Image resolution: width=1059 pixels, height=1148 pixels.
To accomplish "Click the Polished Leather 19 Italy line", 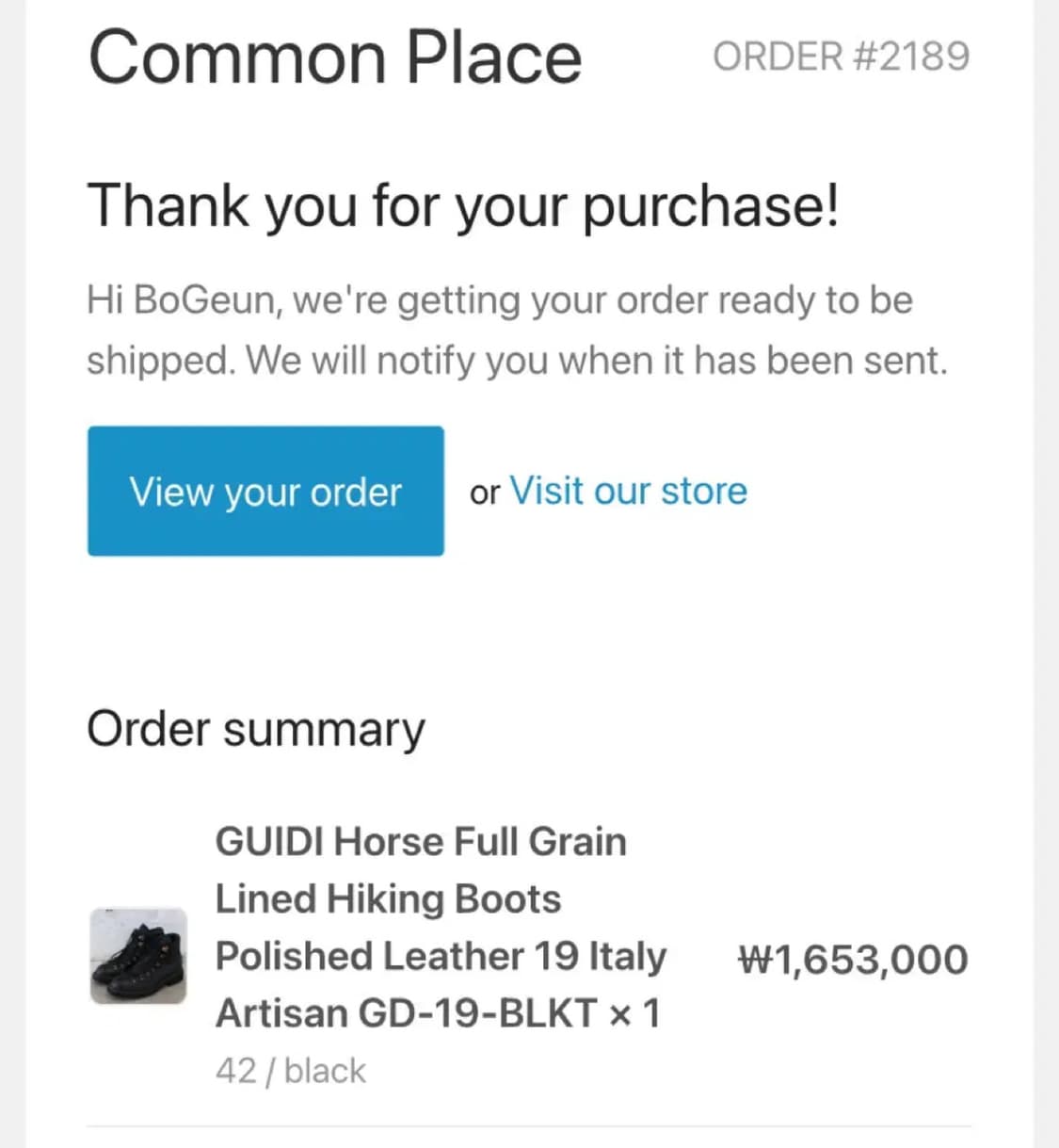I will (x=441, y=956).
